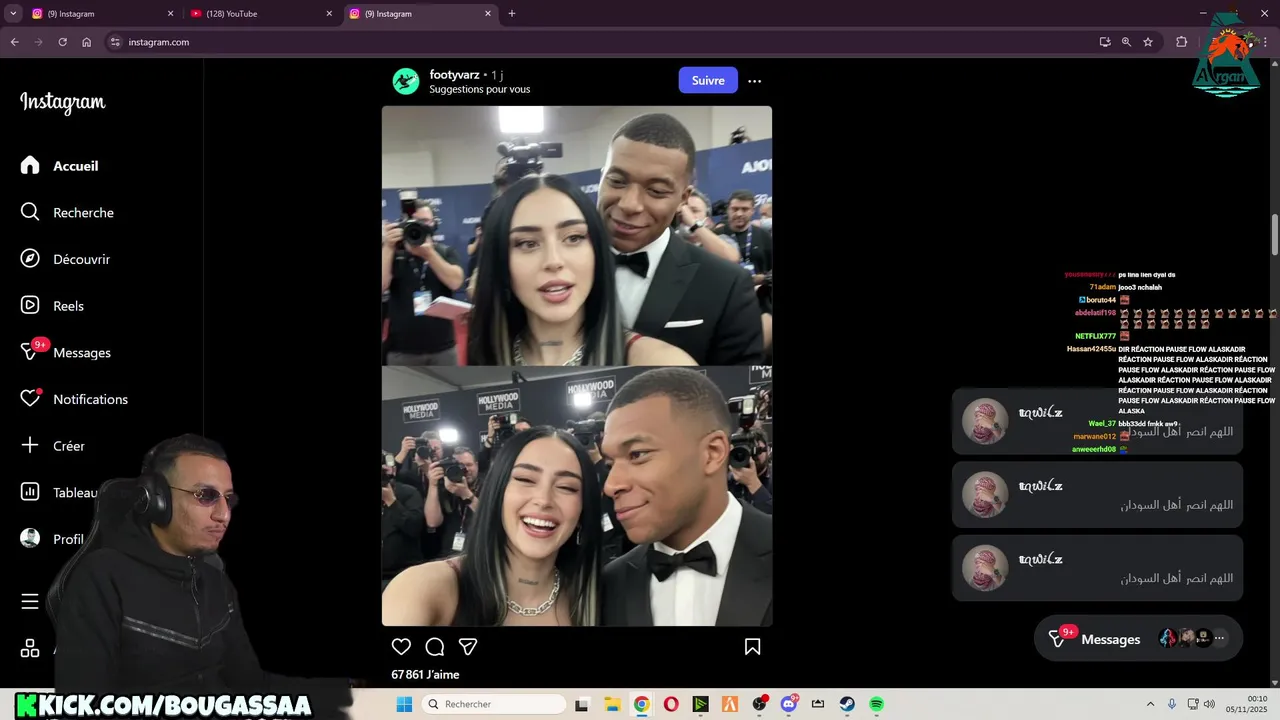1280x720 pixels.
Task: Open the browser extensions puzzle icon
Action: click(1181, 42)
